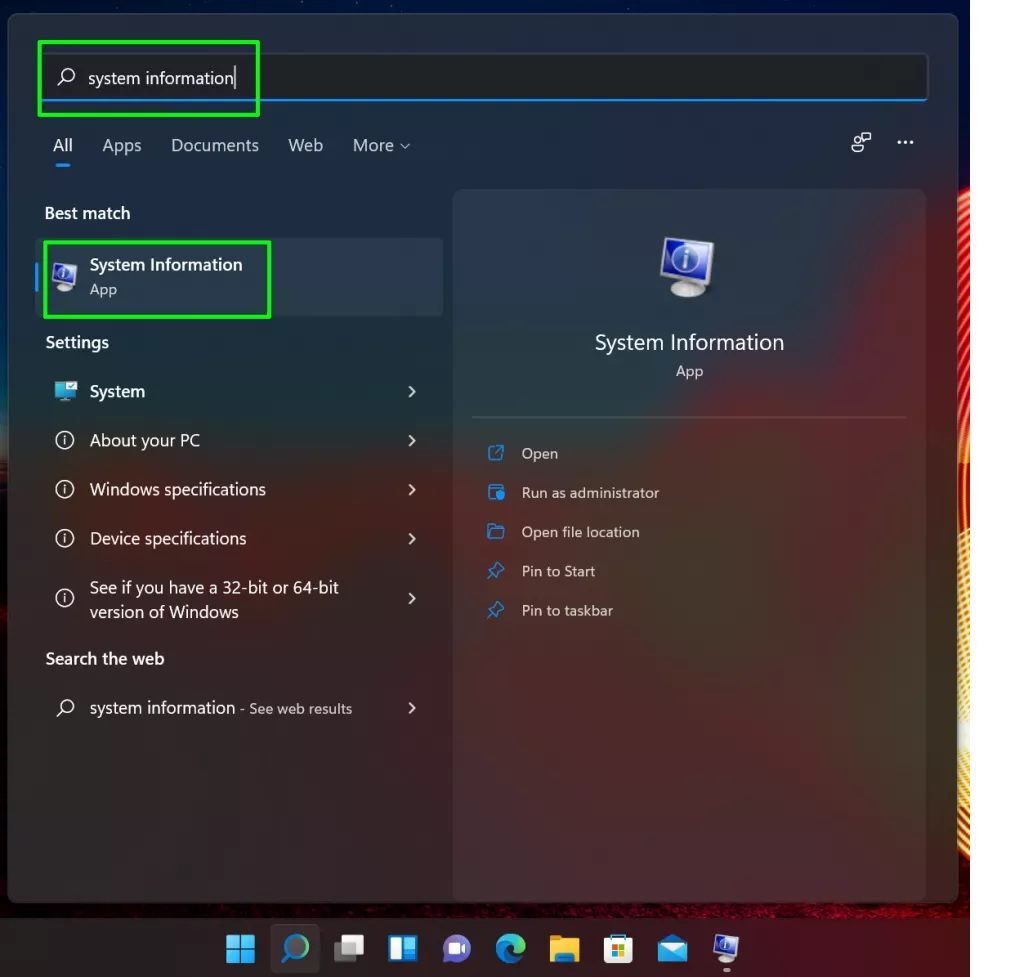1025x977 pixels.
Task: Open the Web search tab
Action: point(305,145)
